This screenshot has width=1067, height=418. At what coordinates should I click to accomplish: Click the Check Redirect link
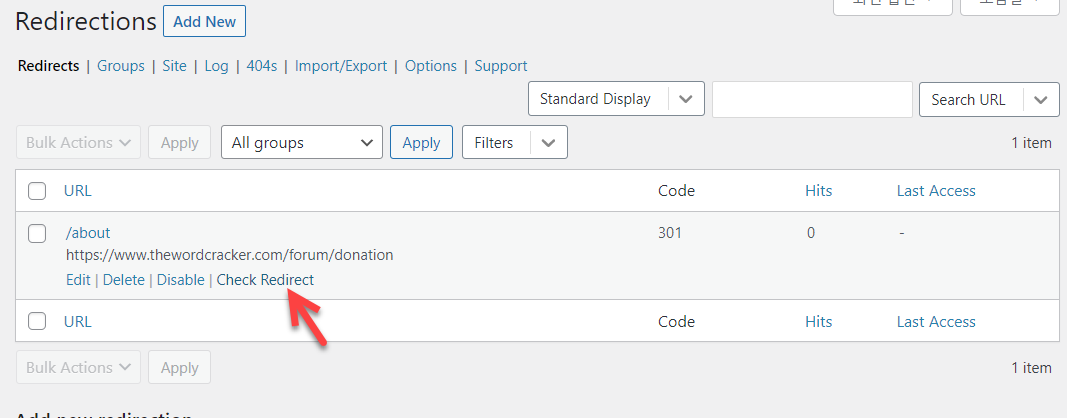(265, 280)
